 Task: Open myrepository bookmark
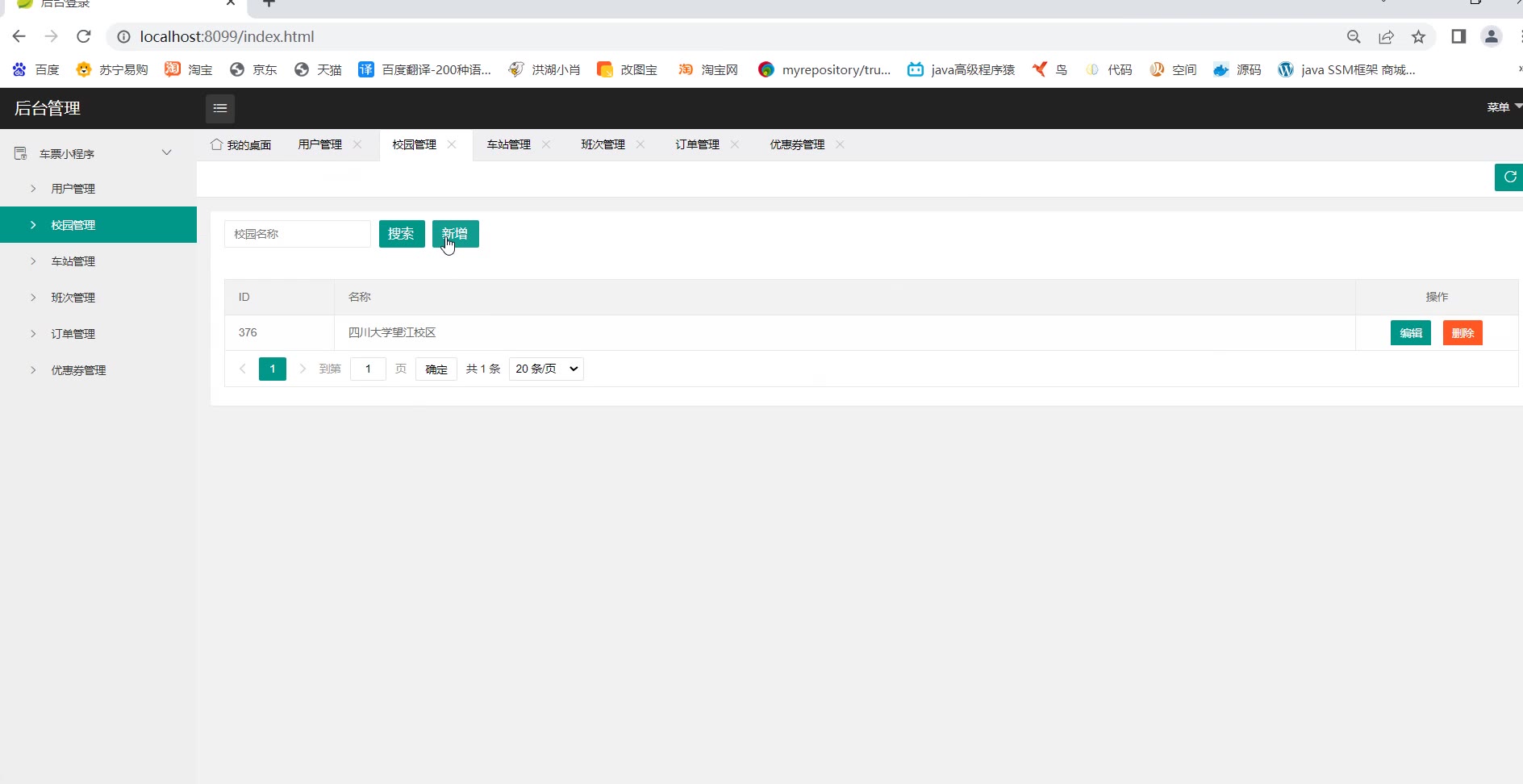click(824, 70)
